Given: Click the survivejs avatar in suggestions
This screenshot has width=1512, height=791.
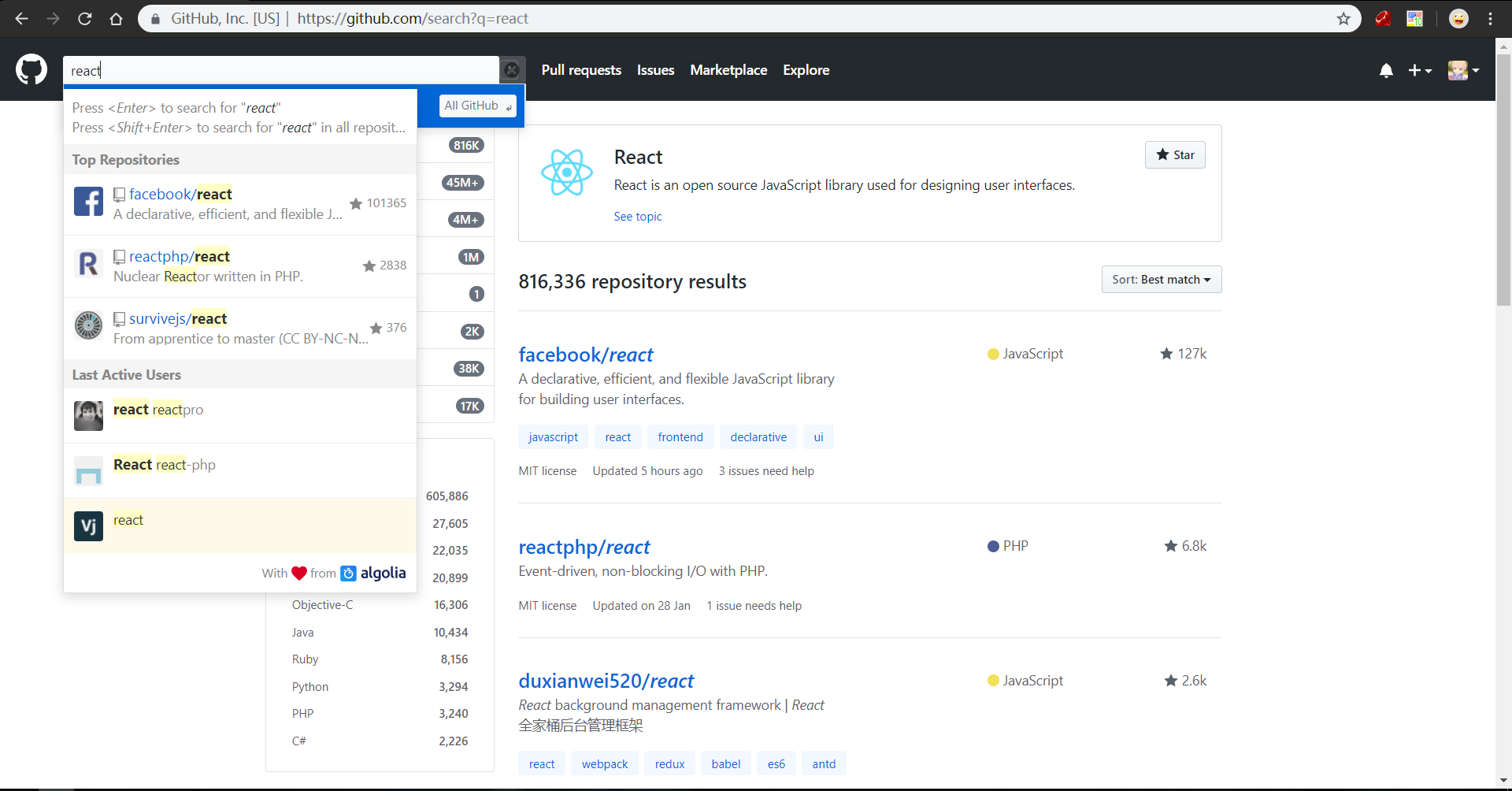Looking at the screenshot, I should (x=88, y=325).
